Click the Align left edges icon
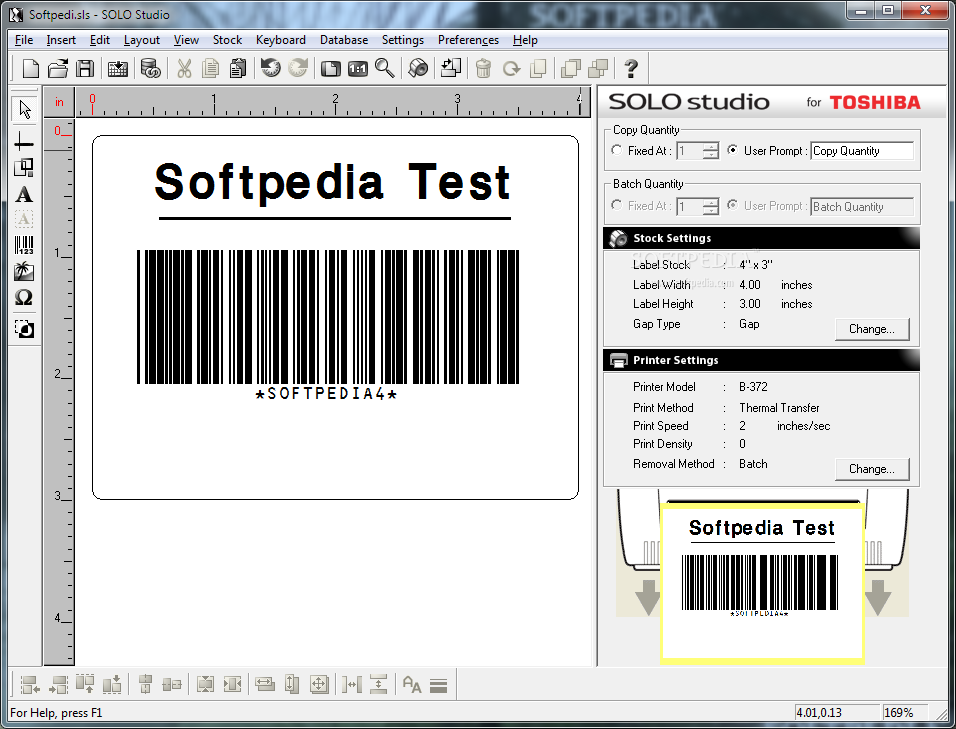 30,685
